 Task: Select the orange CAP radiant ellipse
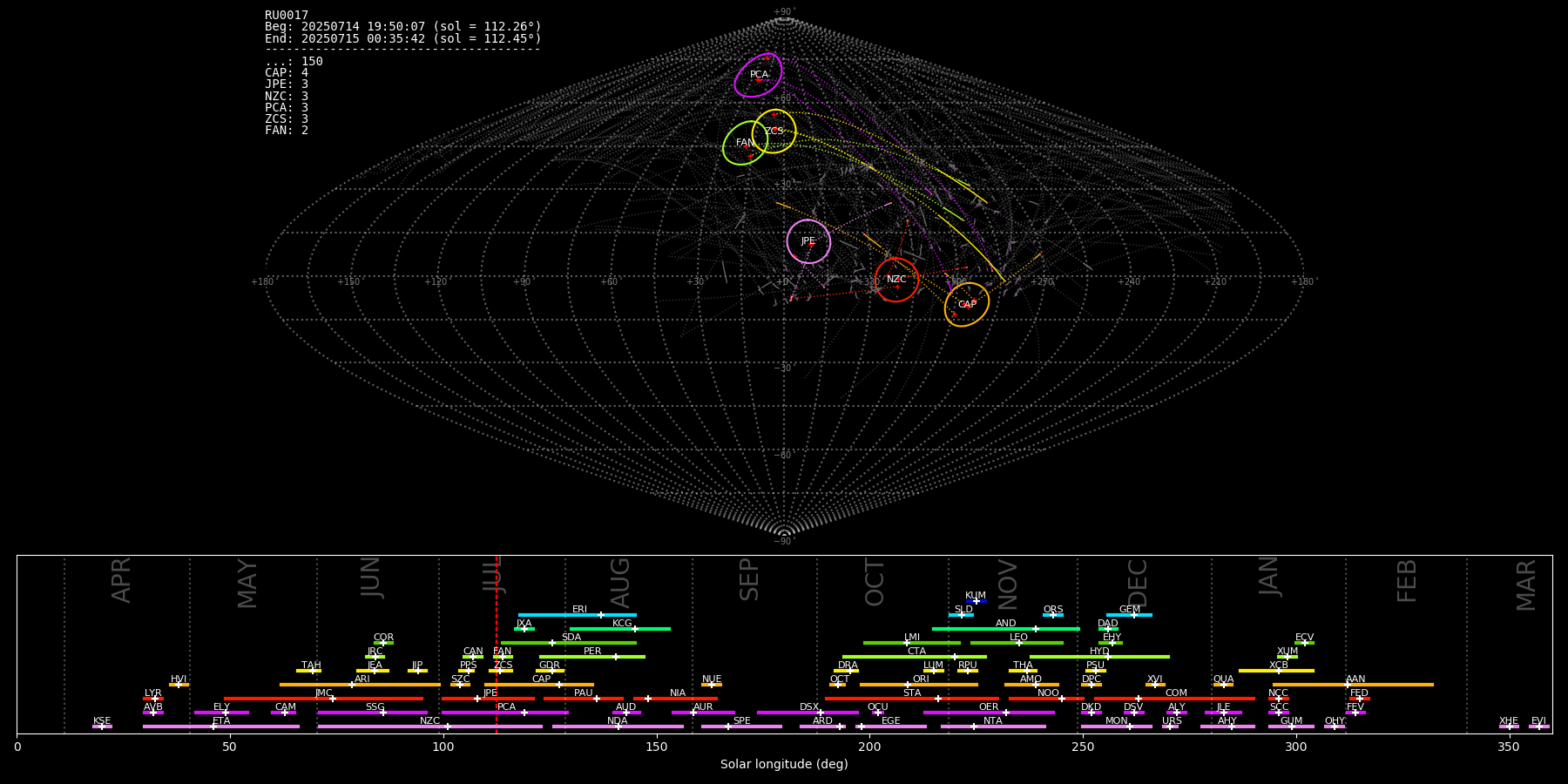click(967, 305)
